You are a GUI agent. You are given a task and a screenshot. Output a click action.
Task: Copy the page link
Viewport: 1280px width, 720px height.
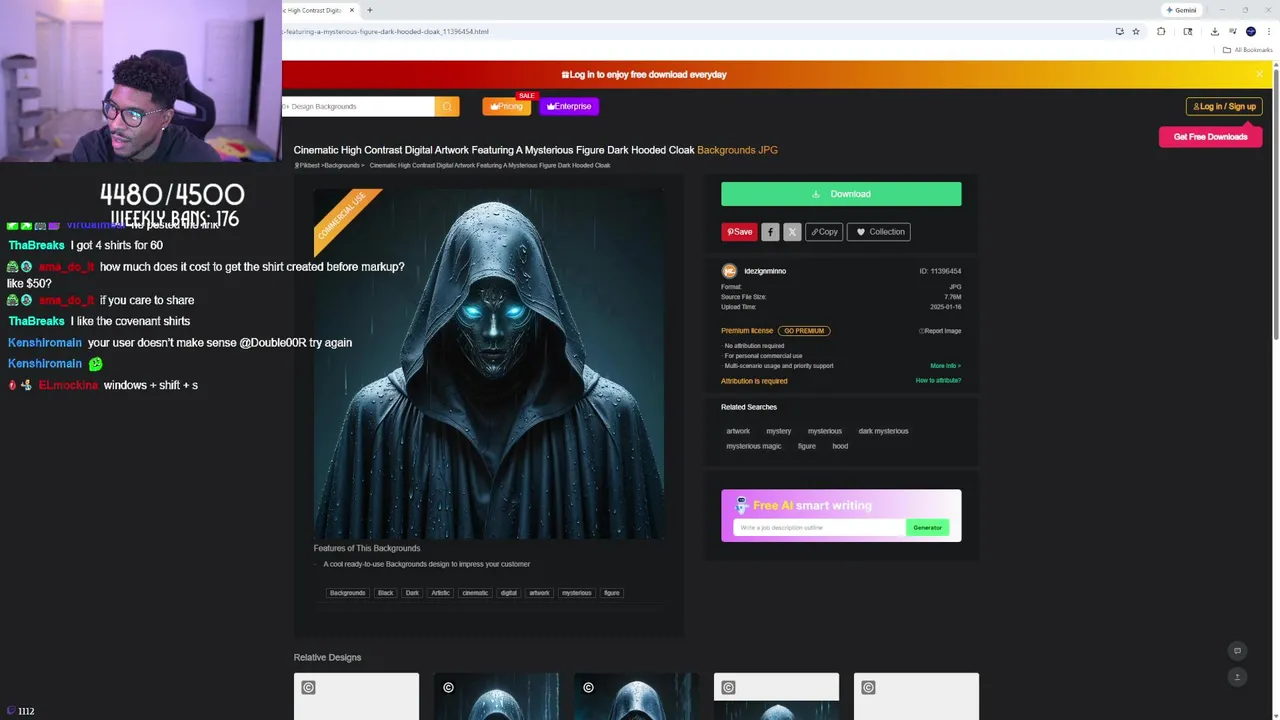[824, 232]
